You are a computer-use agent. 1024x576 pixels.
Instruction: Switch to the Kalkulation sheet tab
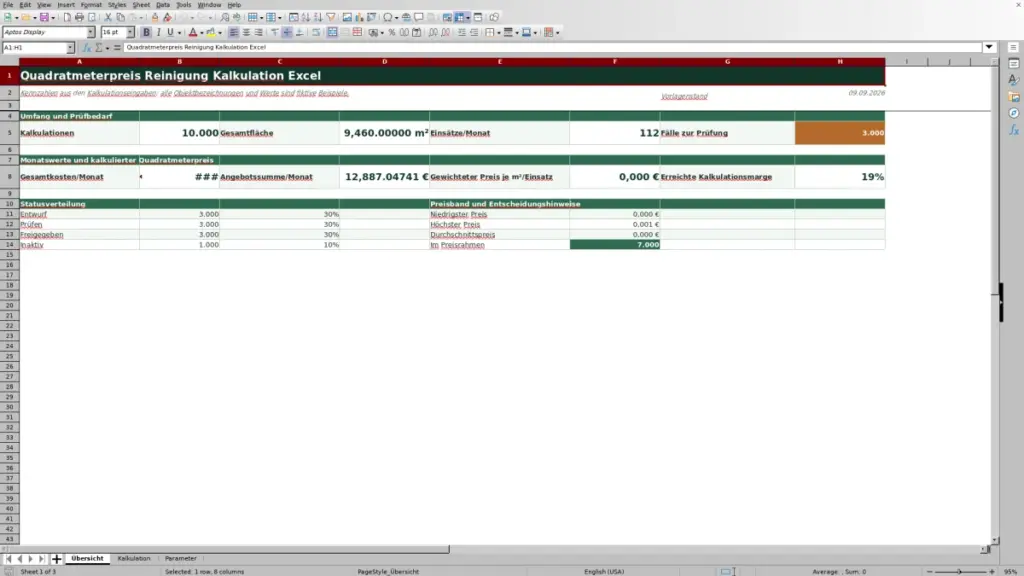tap(134, 559)
